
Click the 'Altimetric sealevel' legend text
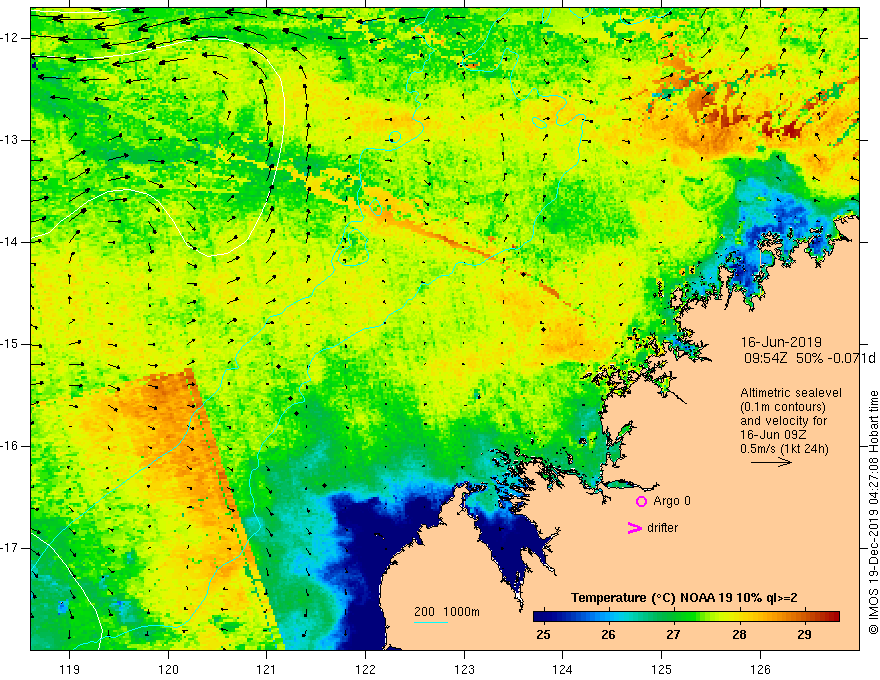(x=791, y=393)
